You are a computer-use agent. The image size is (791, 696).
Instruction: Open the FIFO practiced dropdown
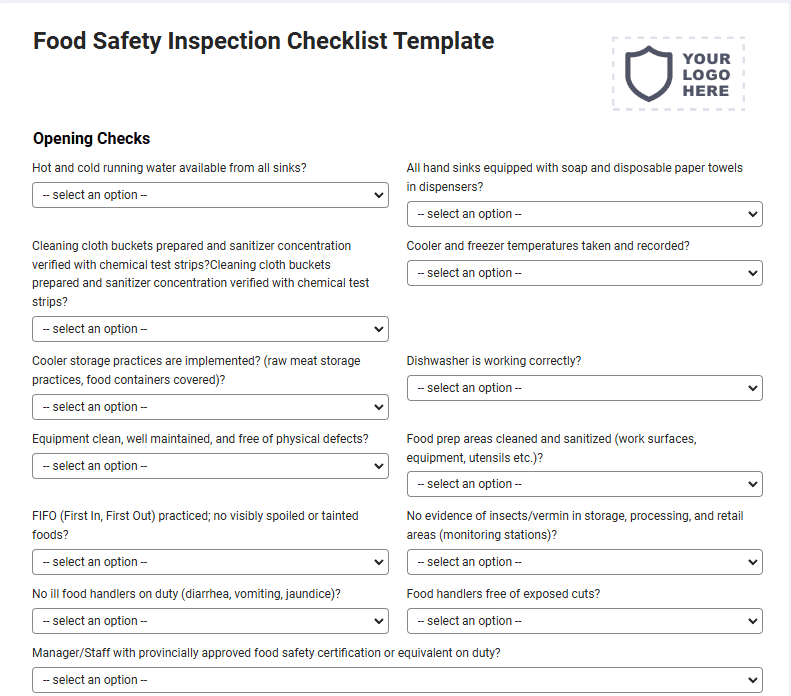point(210,562)
